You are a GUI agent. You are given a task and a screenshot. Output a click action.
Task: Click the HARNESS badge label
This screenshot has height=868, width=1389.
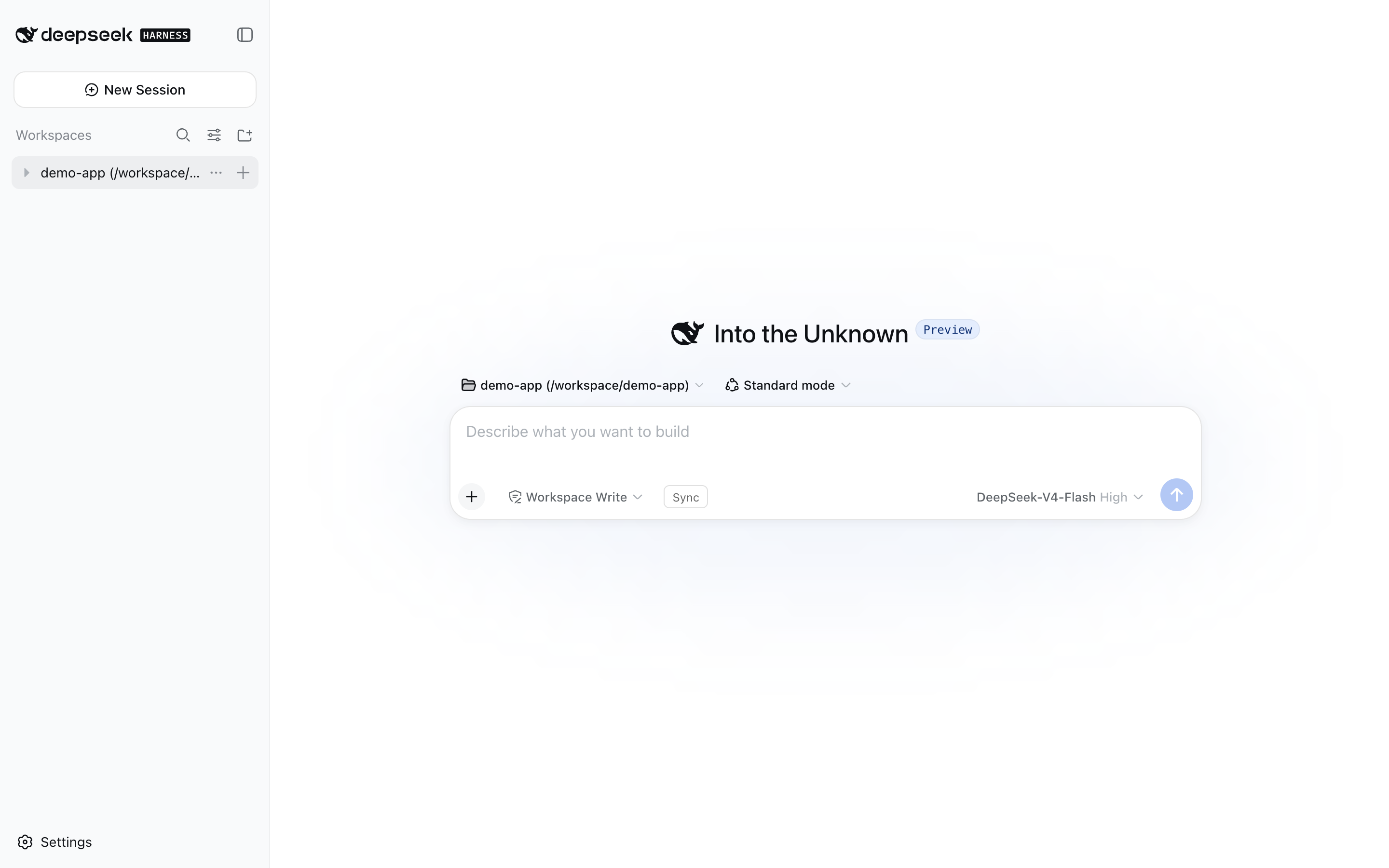(x=165, y=35)
